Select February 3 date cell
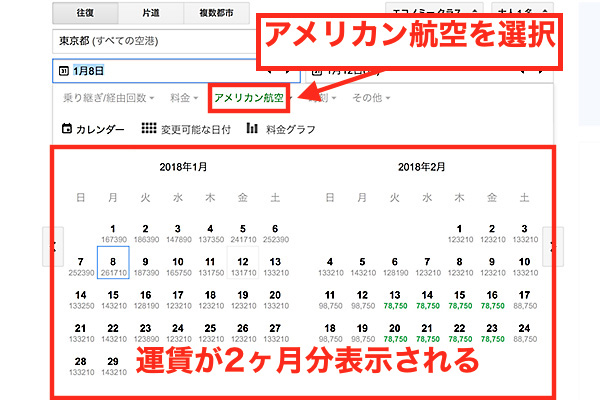This screenshot has width=600, height=400. point(525,234)
